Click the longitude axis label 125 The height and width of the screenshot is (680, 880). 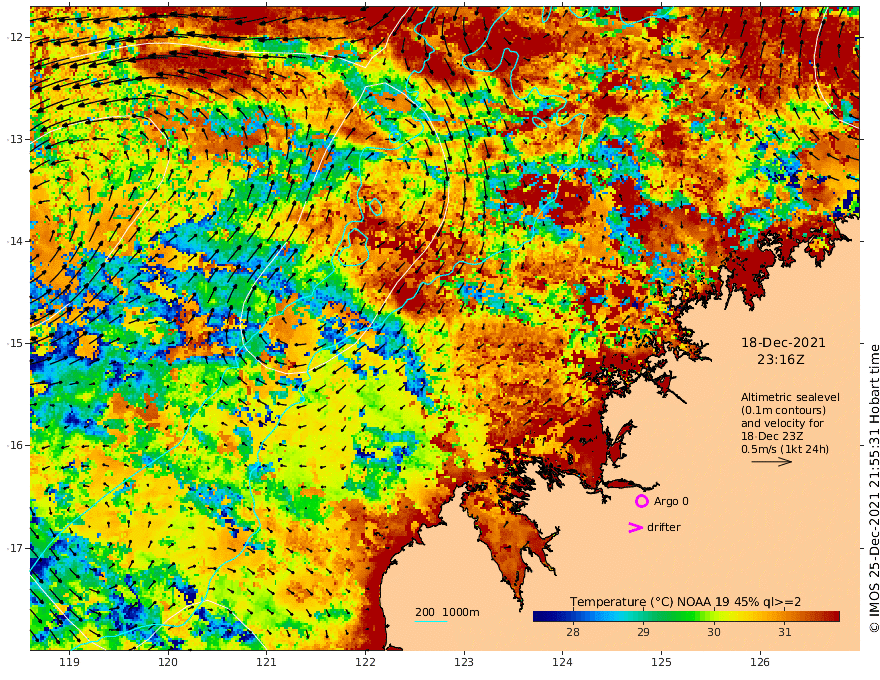point(661,662)
